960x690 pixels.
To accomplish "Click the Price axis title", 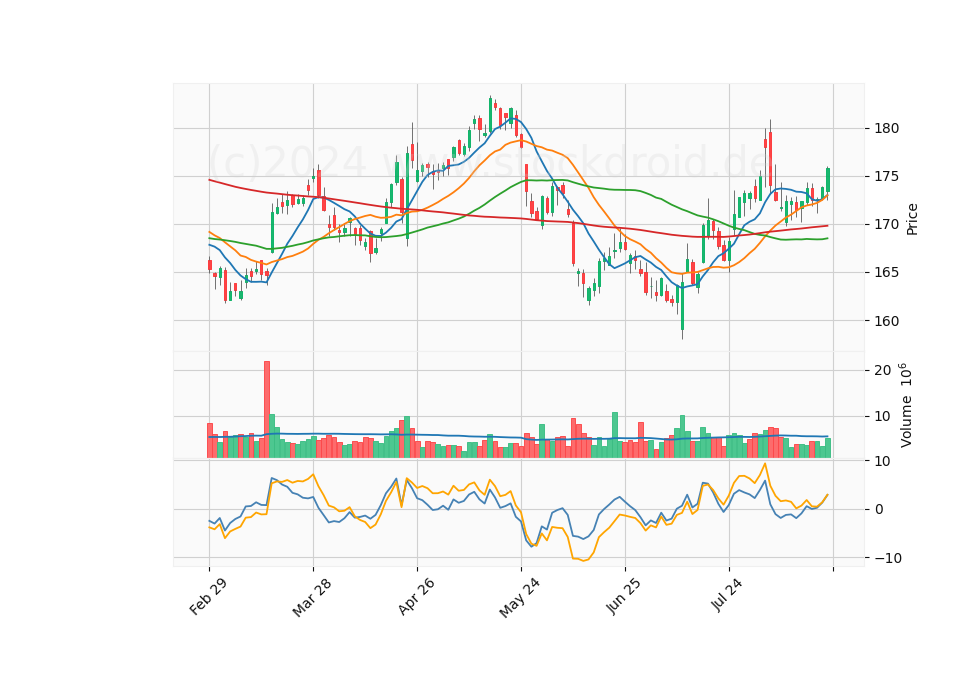I will tap(912, 219).
